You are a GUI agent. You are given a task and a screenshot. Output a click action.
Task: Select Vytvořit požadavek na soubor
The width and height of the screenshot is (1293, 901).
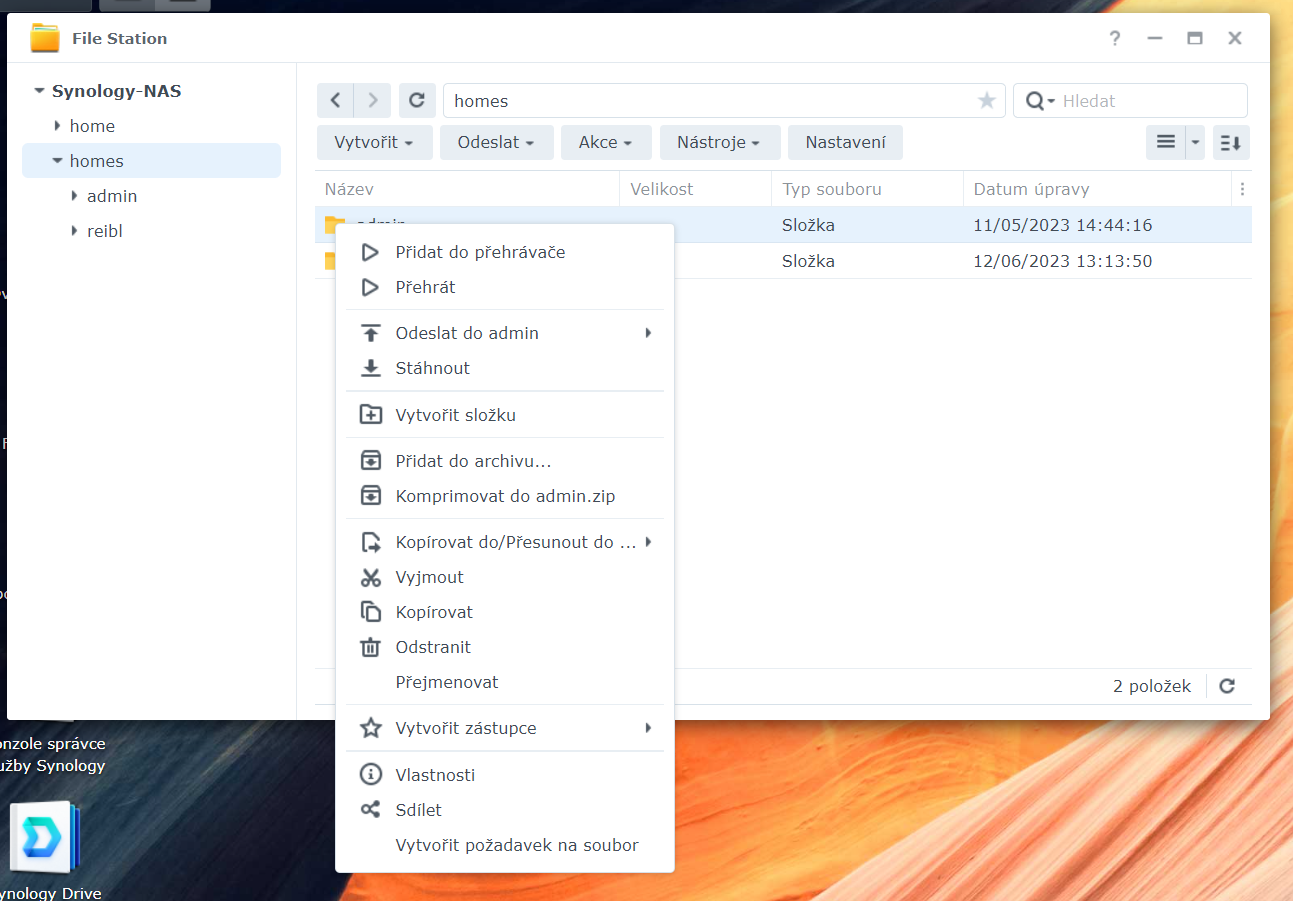point(505,845)
